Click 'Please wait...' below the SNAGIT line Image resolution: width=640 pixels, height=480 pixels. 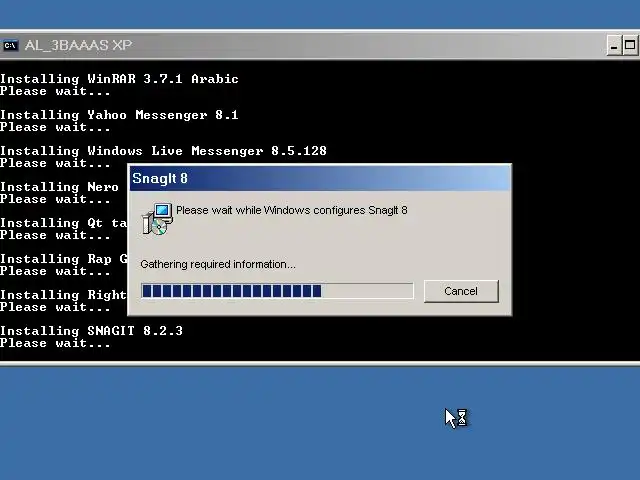(x=55, y=343)
